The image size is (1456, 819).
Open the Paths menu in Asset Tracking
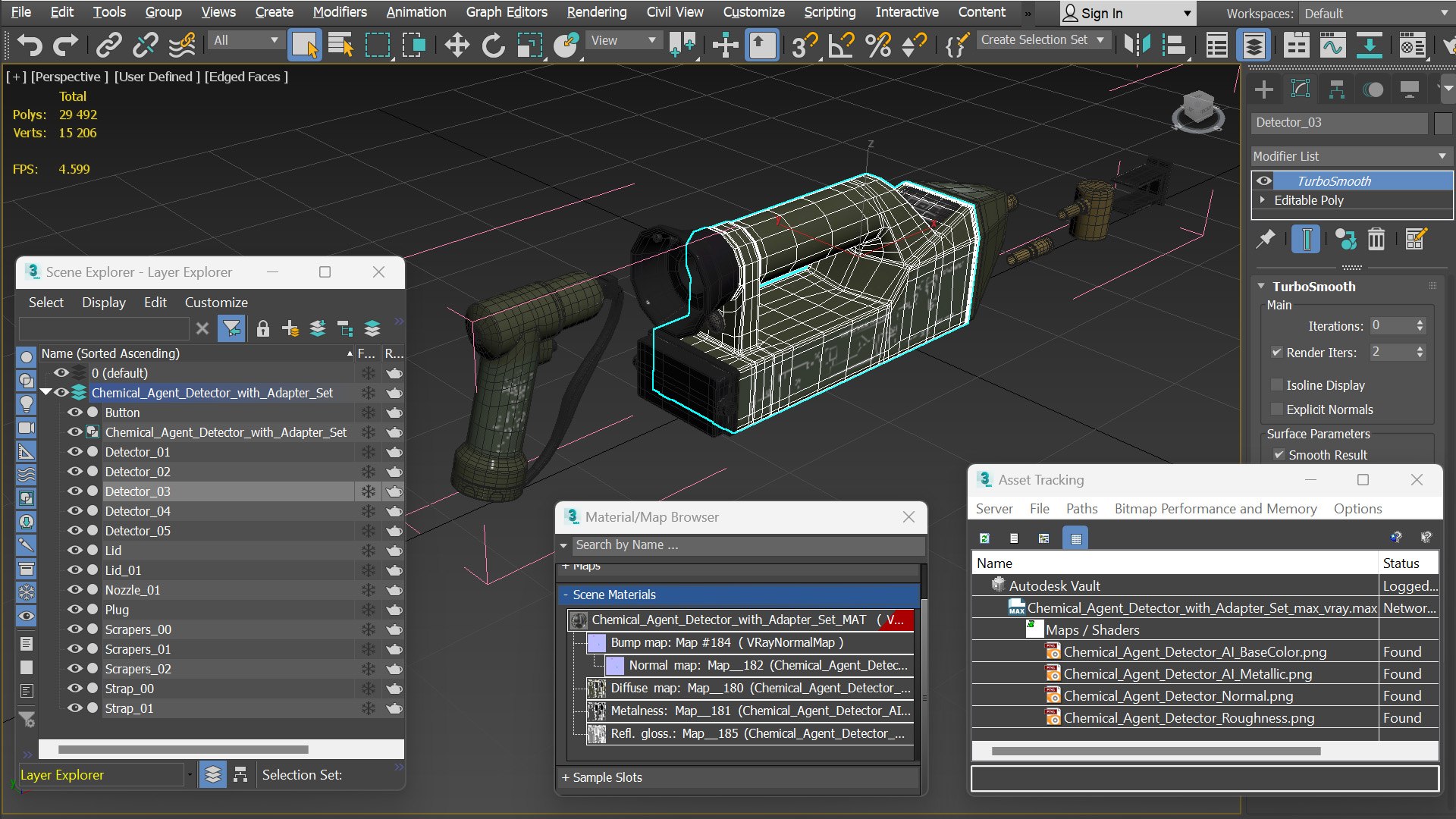coord(1081,509)
